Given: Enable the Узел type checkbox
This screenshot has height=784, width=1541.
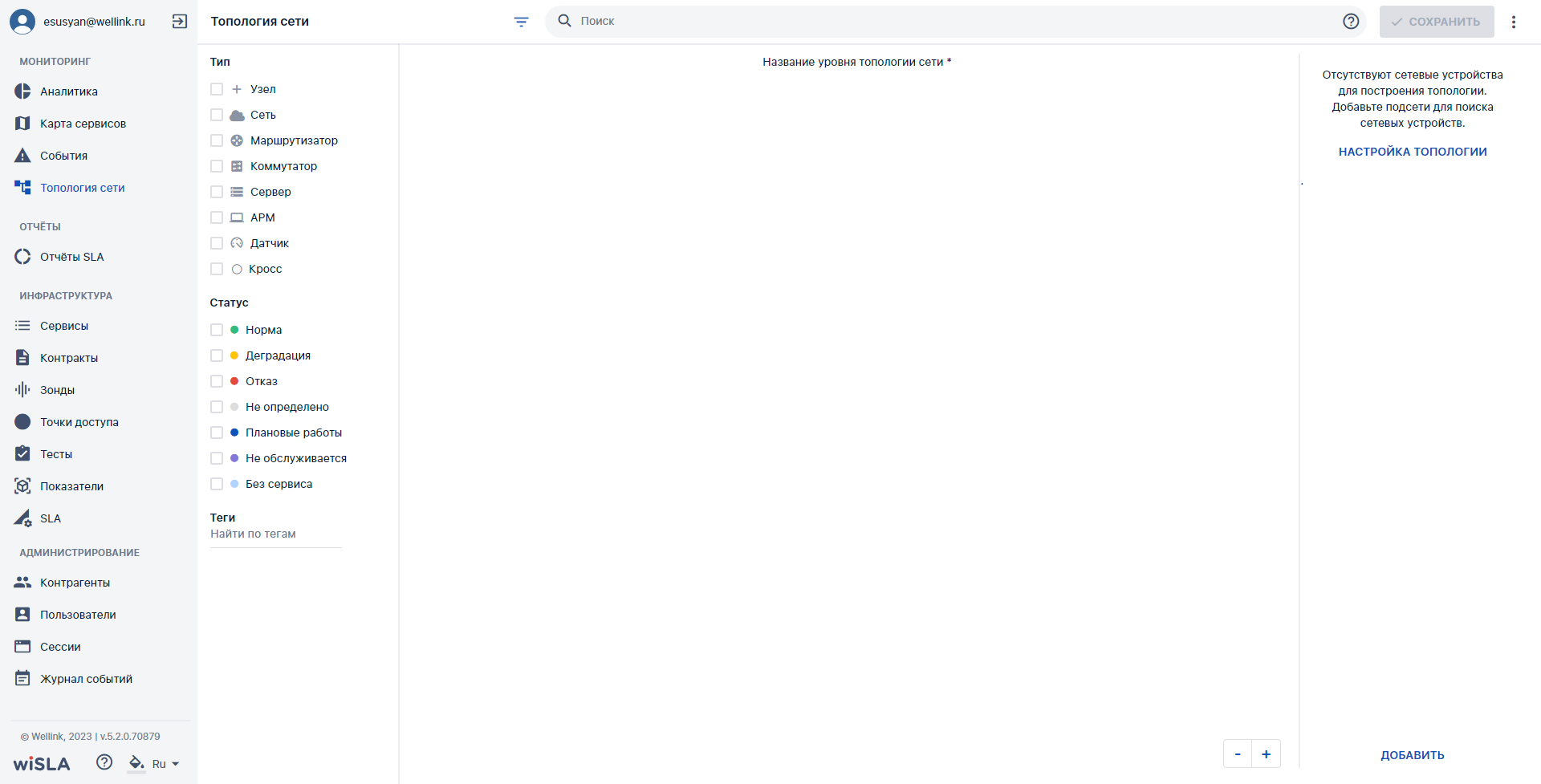Looking at the screenshot, I should point(217,89).
